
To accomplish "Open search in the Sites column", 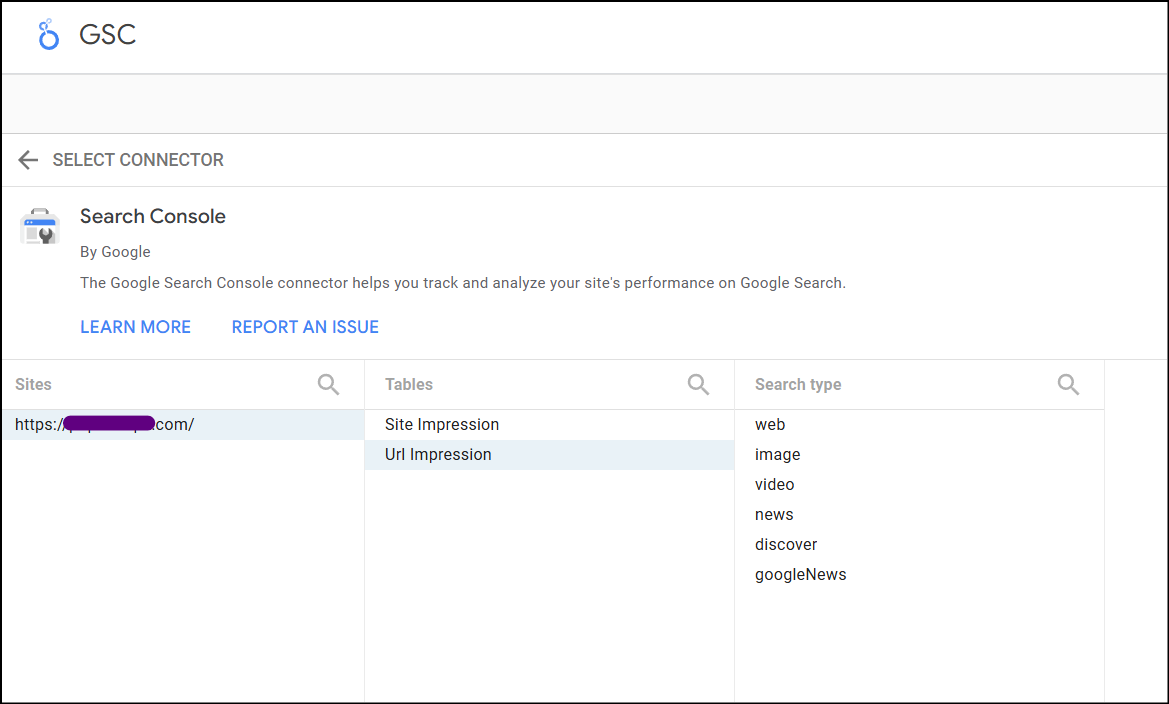I will pyautogui.click(x=328, y=384).
